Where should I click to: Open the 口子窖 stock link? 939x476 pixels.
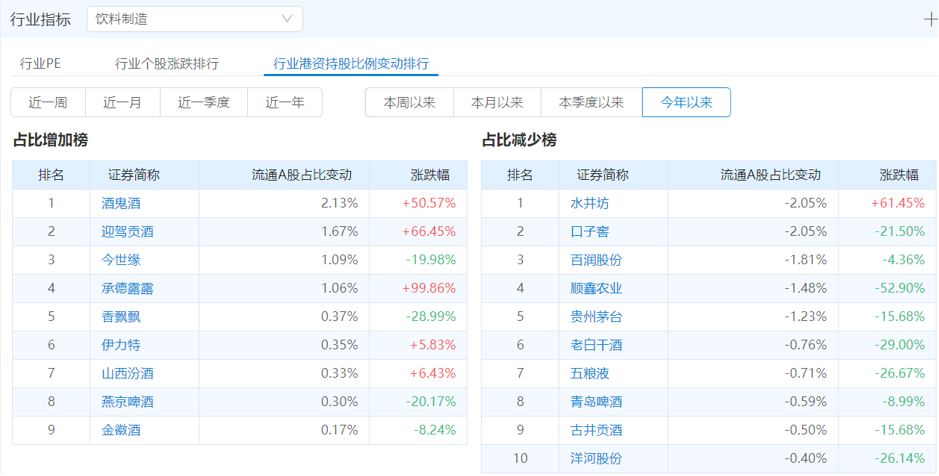pos(590,232)
